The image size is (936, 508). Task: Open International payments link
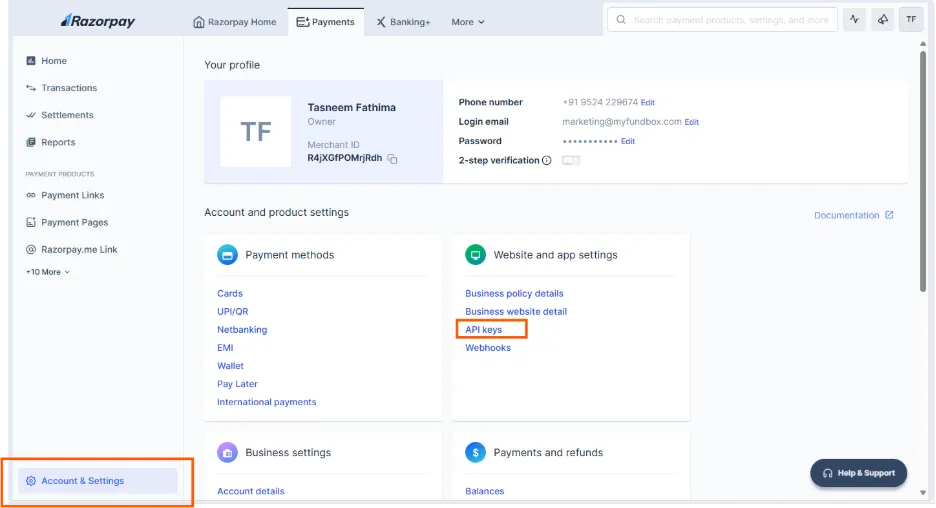pos(266,402)
